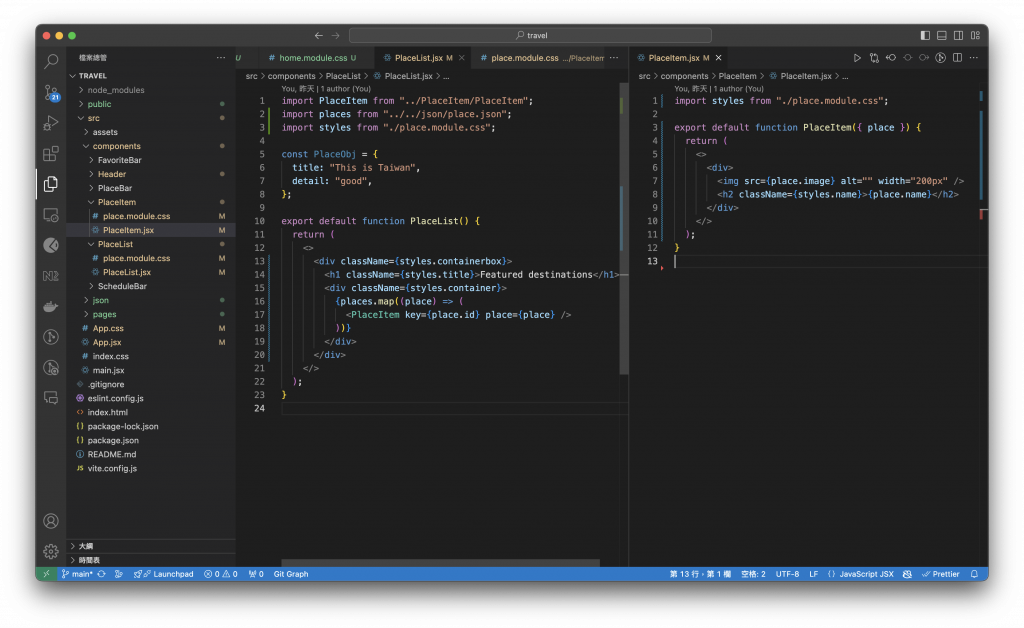
Task: Click Split Editor Right icon in right group
Action: (x=957, y=58)
